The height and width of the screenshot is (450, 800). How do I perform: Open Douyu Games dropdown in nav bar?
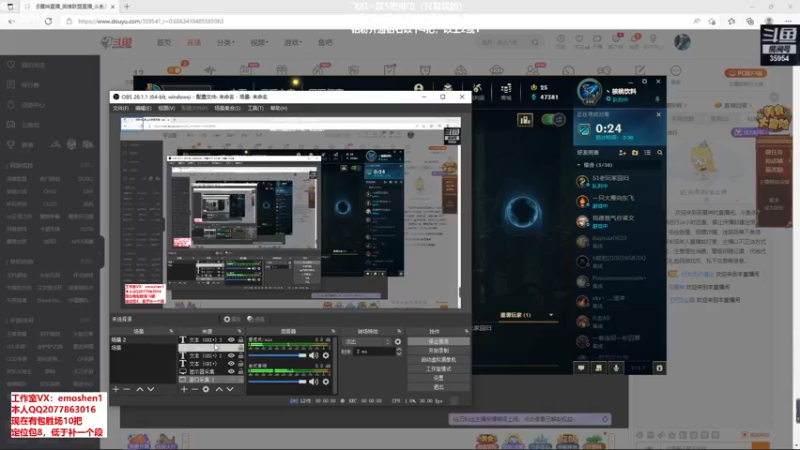pyautogui.click(x=293, y=42)
